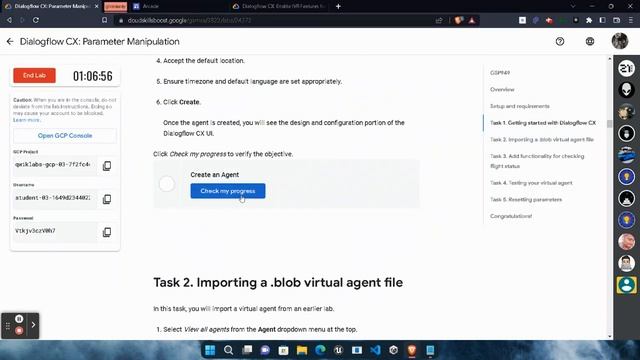
Task: Open Visual Studio Code from taskbar
Action: [x=375, y=350]
